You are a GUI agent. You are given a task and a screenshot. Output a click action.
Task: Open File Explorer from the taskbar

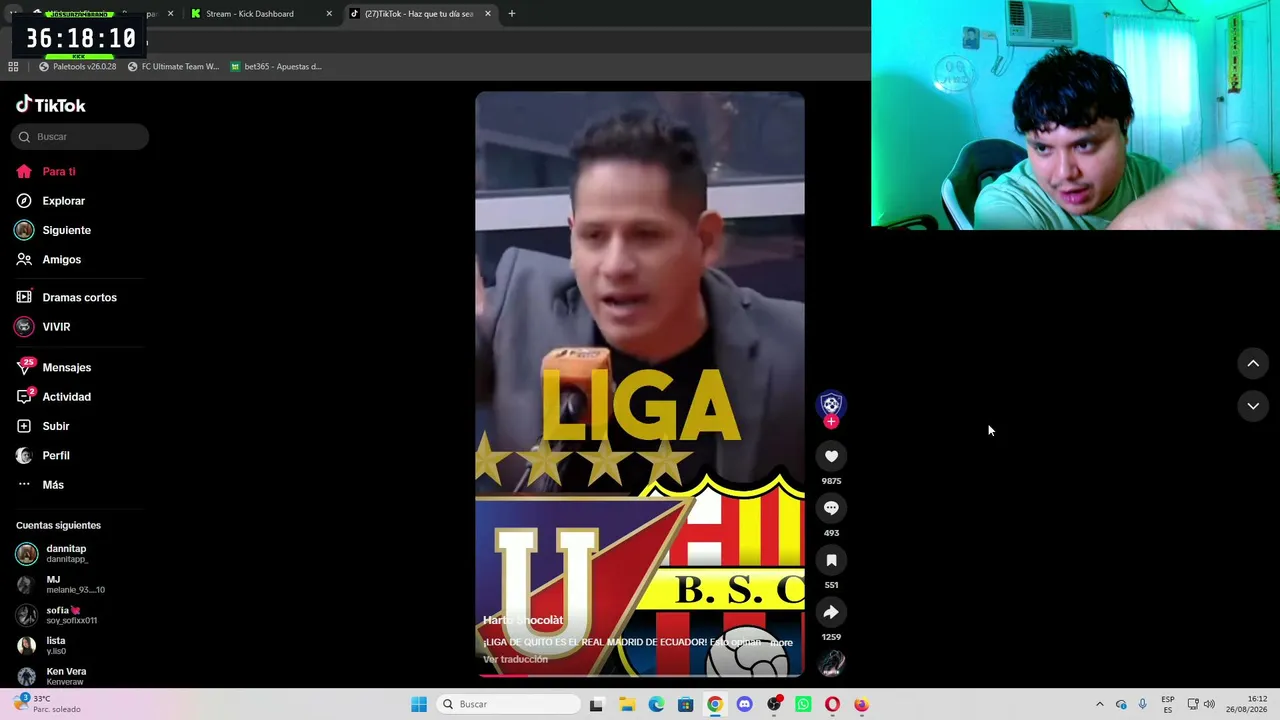pos(627,704)
